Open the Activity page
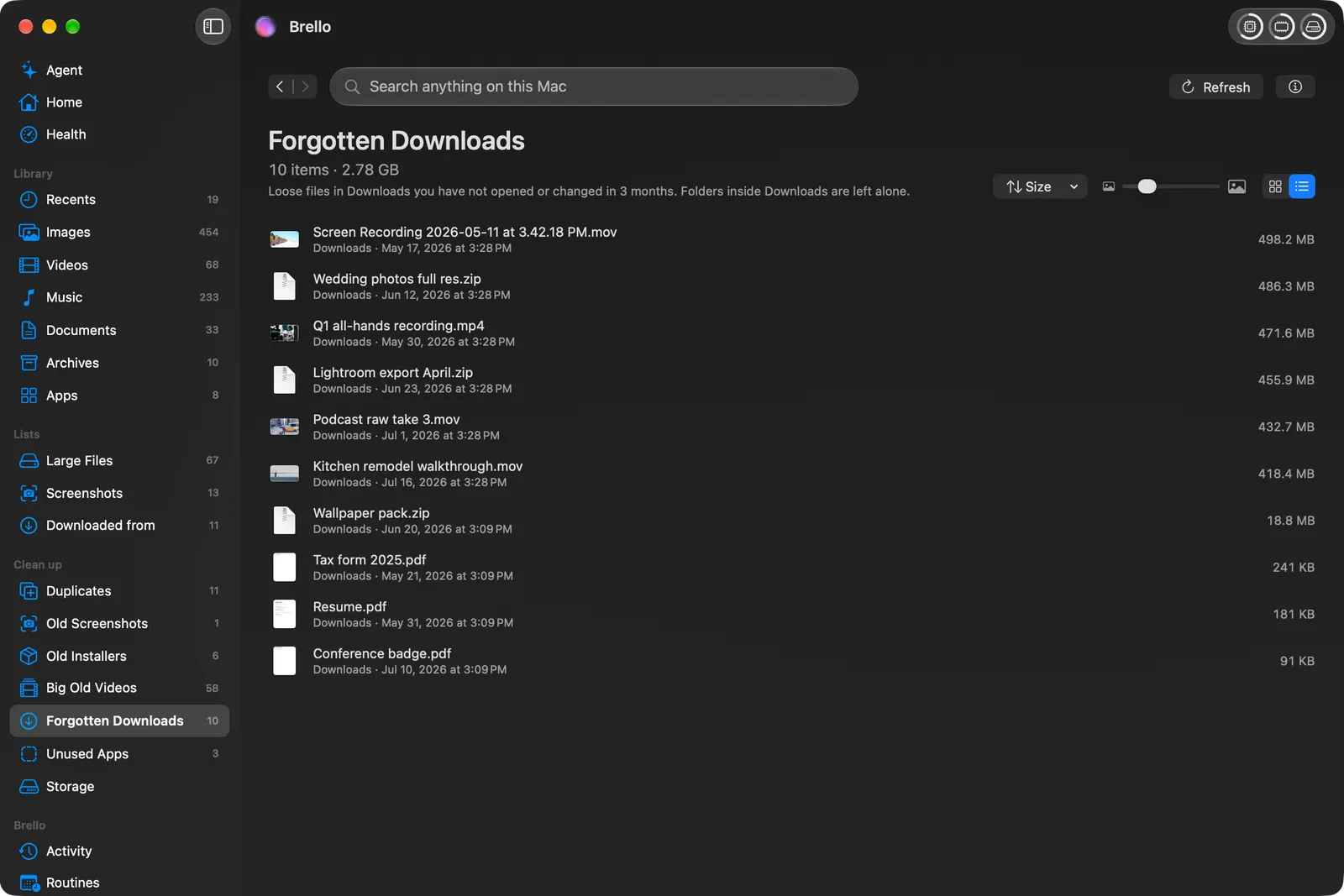 (x=119, y=851)
